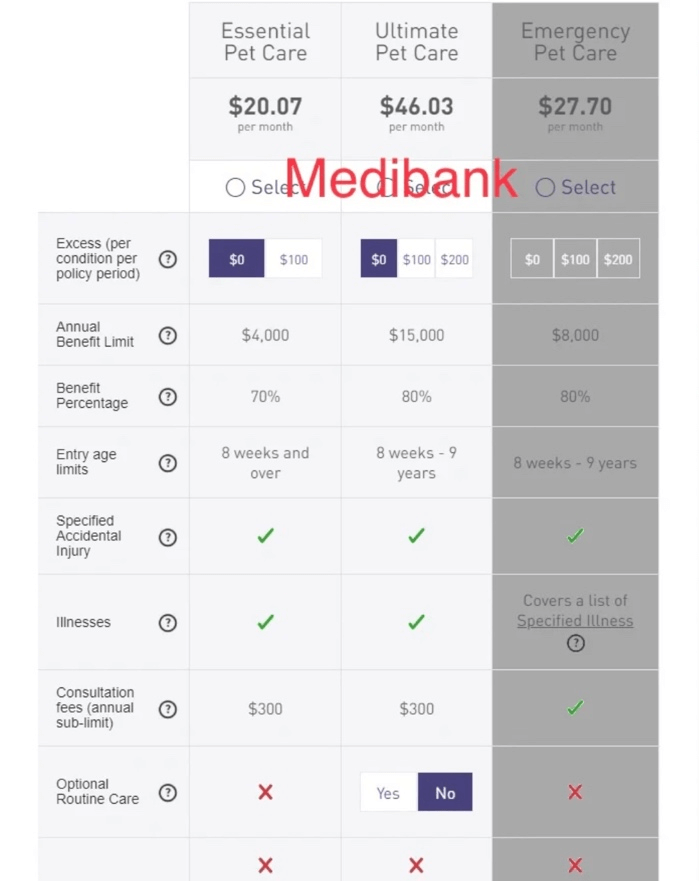
Task: Show help for Benefit Percentage row
Action: [x=167, y=397]
